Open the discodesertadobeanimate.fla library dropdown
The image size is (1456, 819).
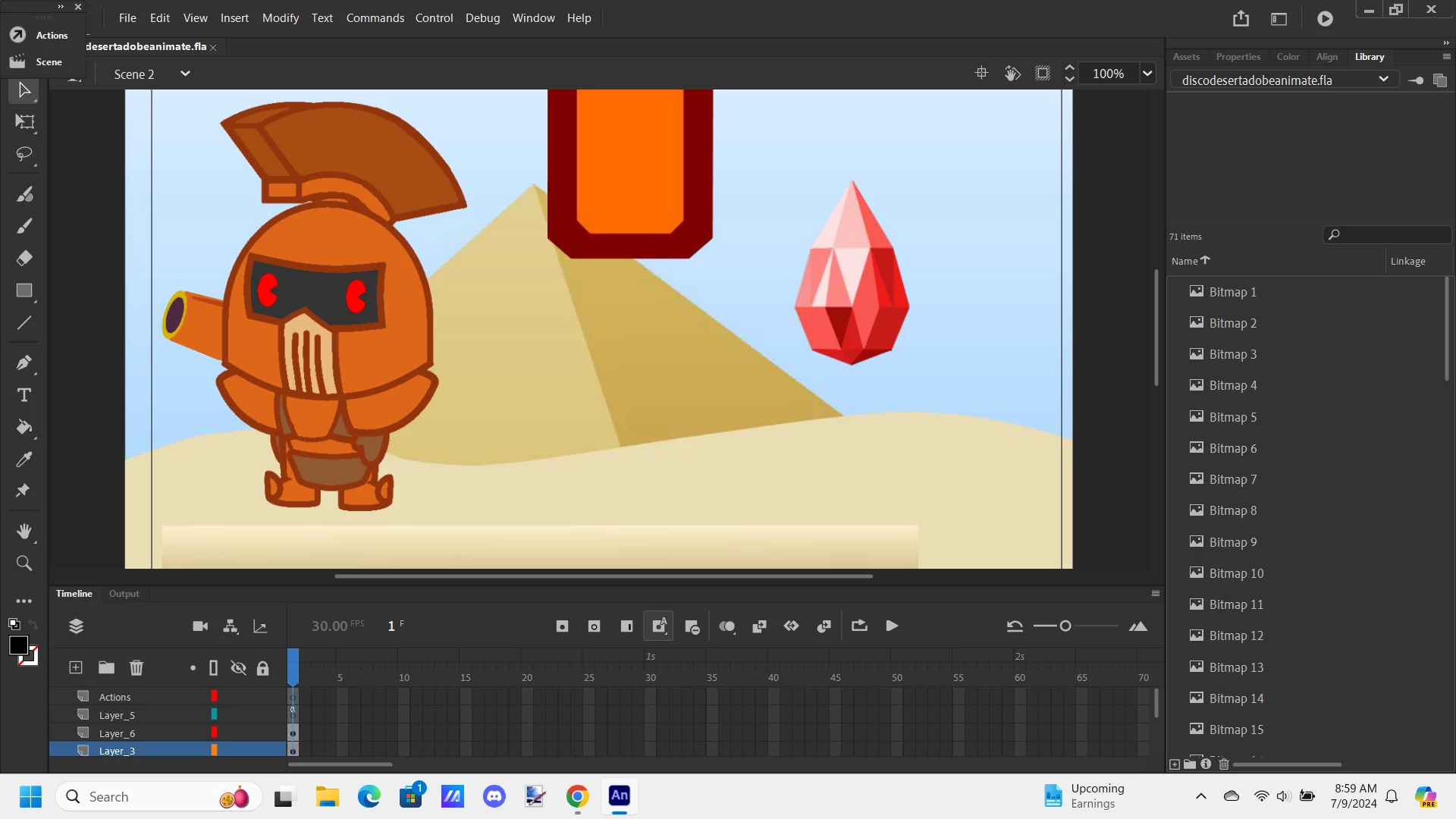pos(1383,80)
